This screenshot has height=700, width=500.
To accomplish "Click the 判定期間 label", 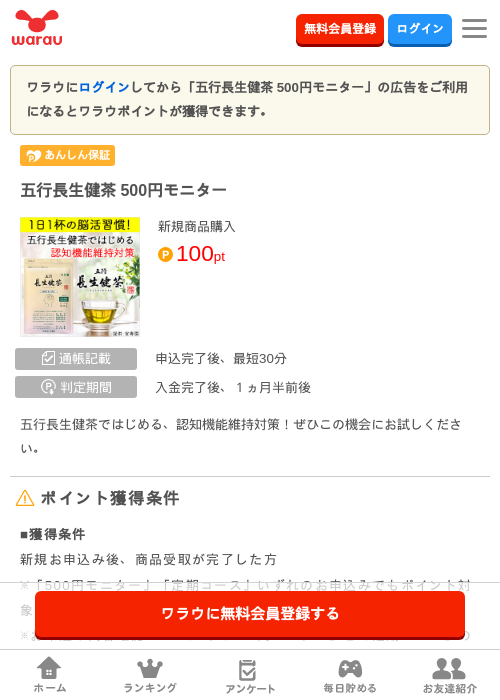I will (76, 387).
